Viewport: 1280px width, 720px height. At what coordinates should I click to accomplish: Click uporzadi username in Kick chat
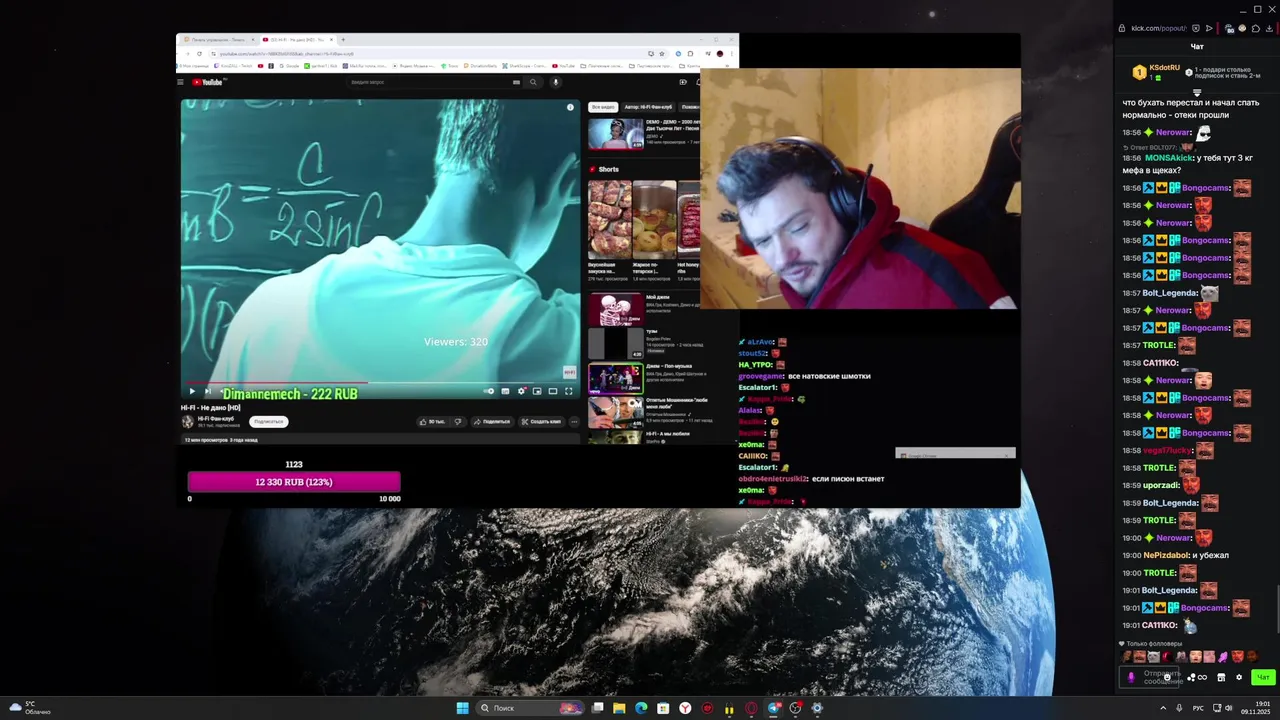click(x=1162, y=485)
